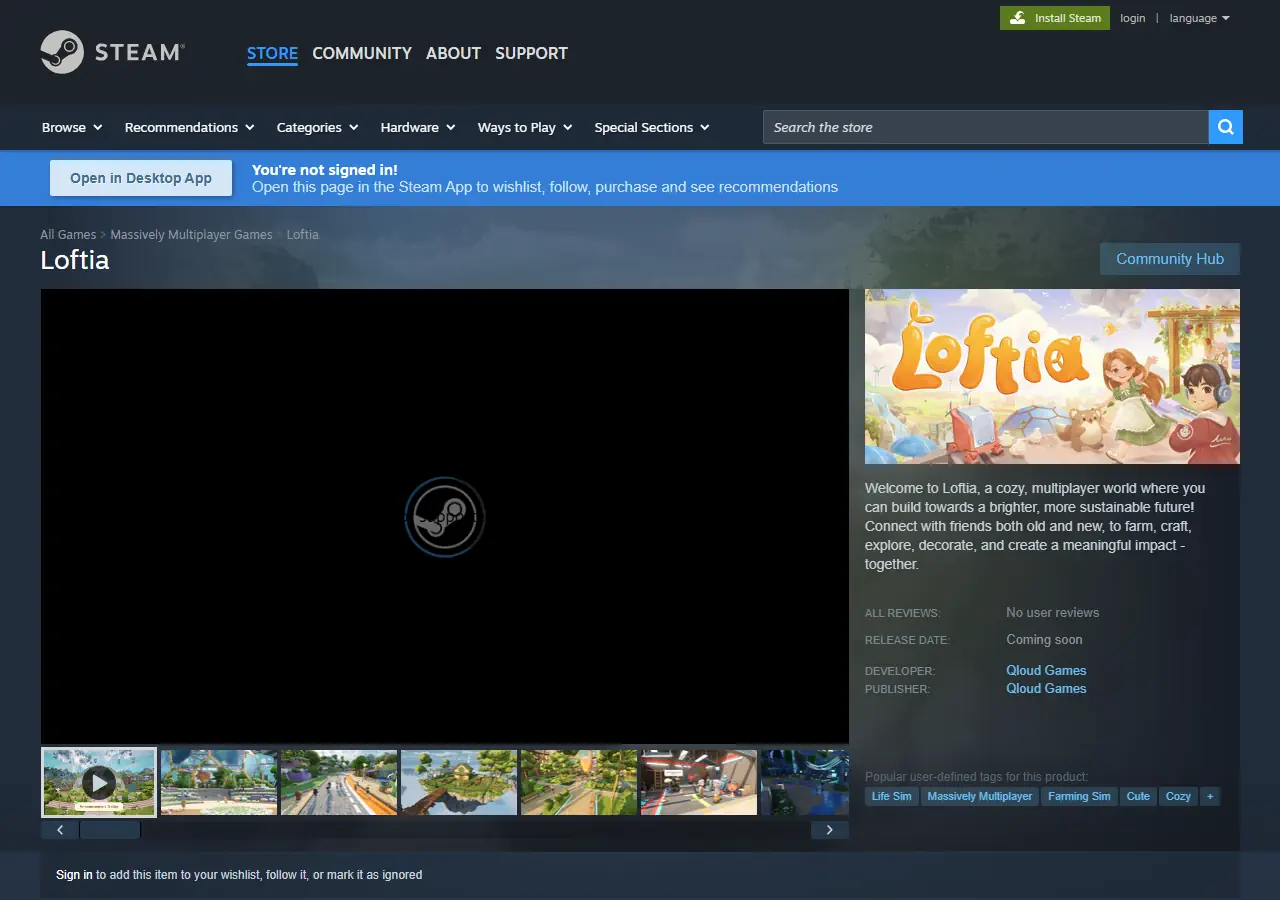Image resolution: width=1280 pixels, height=900 pixels.
Task: Go back using the carousel left arrow
Action: coord(59,829)
